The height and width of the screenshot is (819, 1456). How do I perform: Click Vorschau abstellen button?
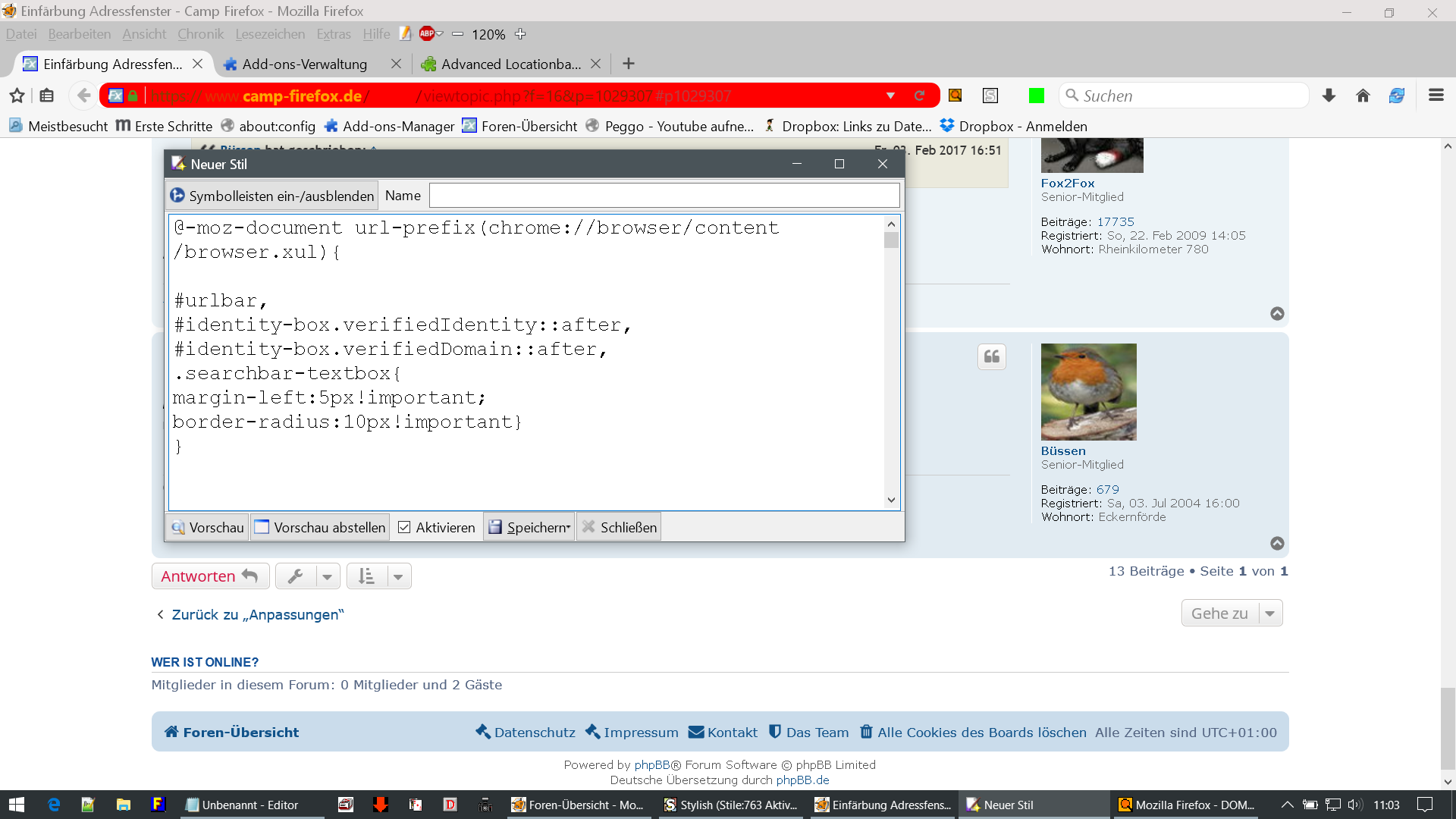click(x=320, y=527)
